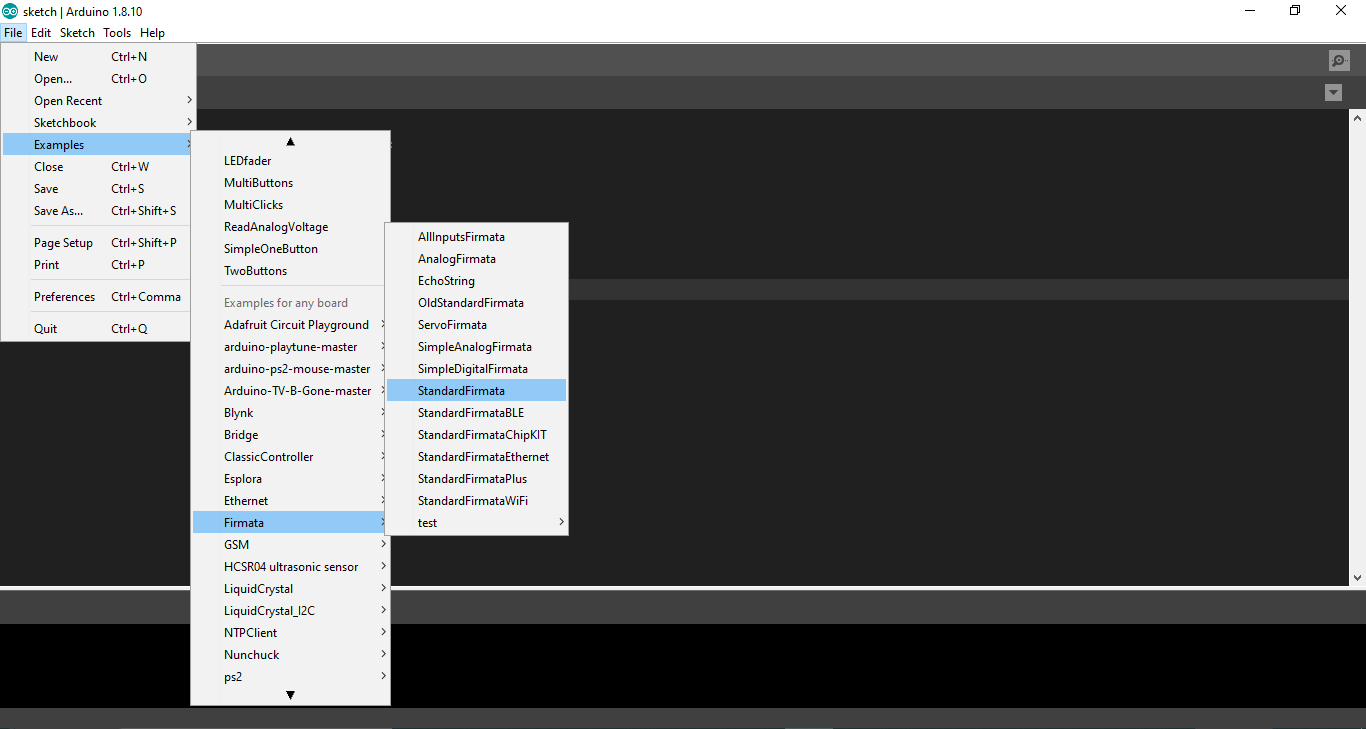
Task: Click the Arduino logo in title bar
Action: point(10,11)
